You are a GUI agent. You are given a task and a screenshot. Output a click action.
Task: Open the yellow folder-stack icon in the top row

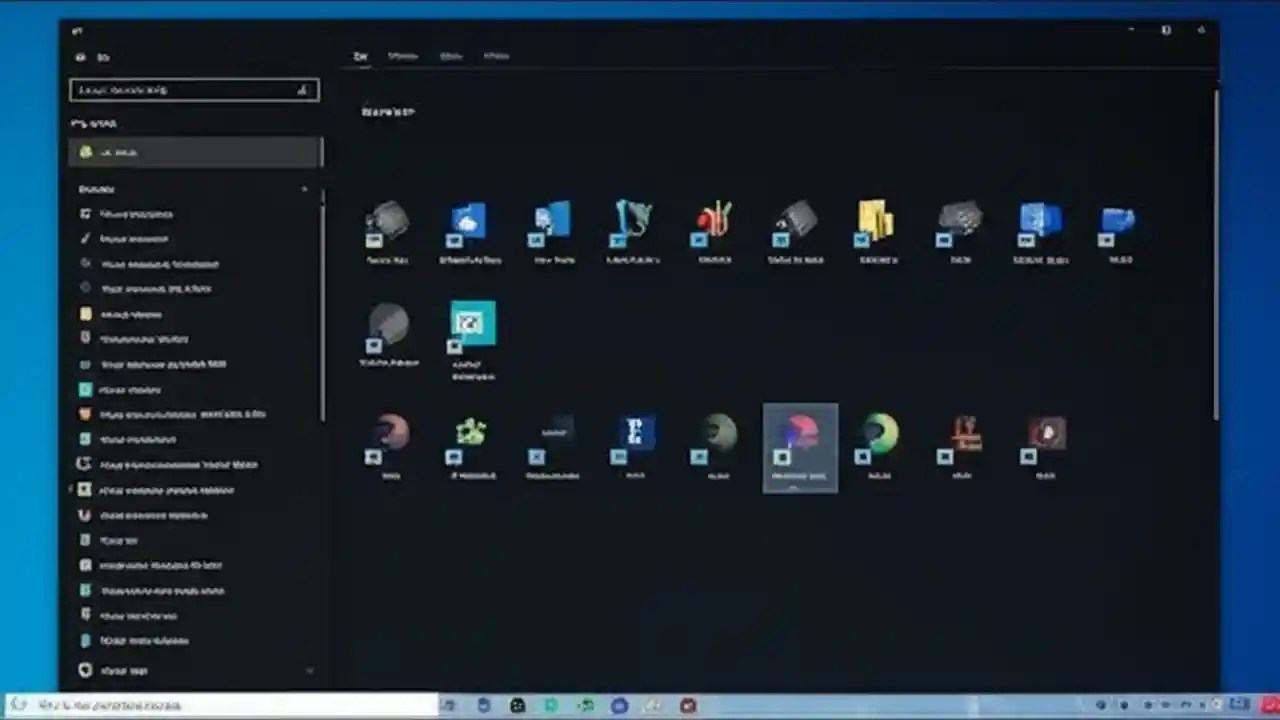pyautogui.click(x=877, y=222)
